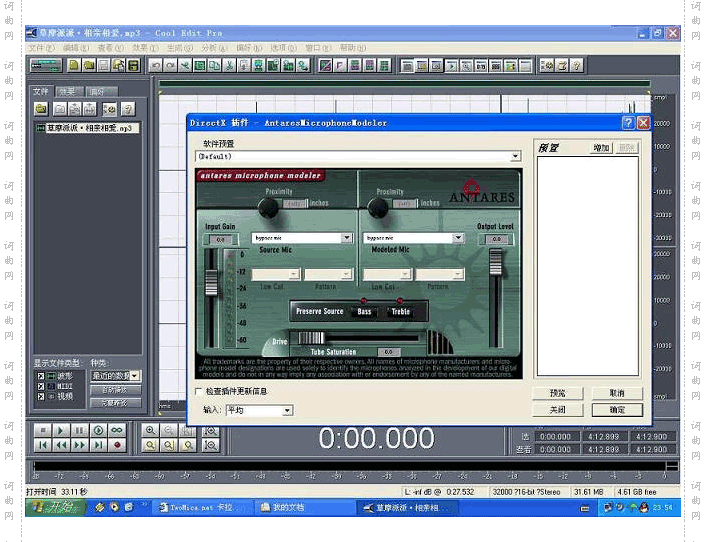Jump to the end with go-to-end button

(98, 445)
